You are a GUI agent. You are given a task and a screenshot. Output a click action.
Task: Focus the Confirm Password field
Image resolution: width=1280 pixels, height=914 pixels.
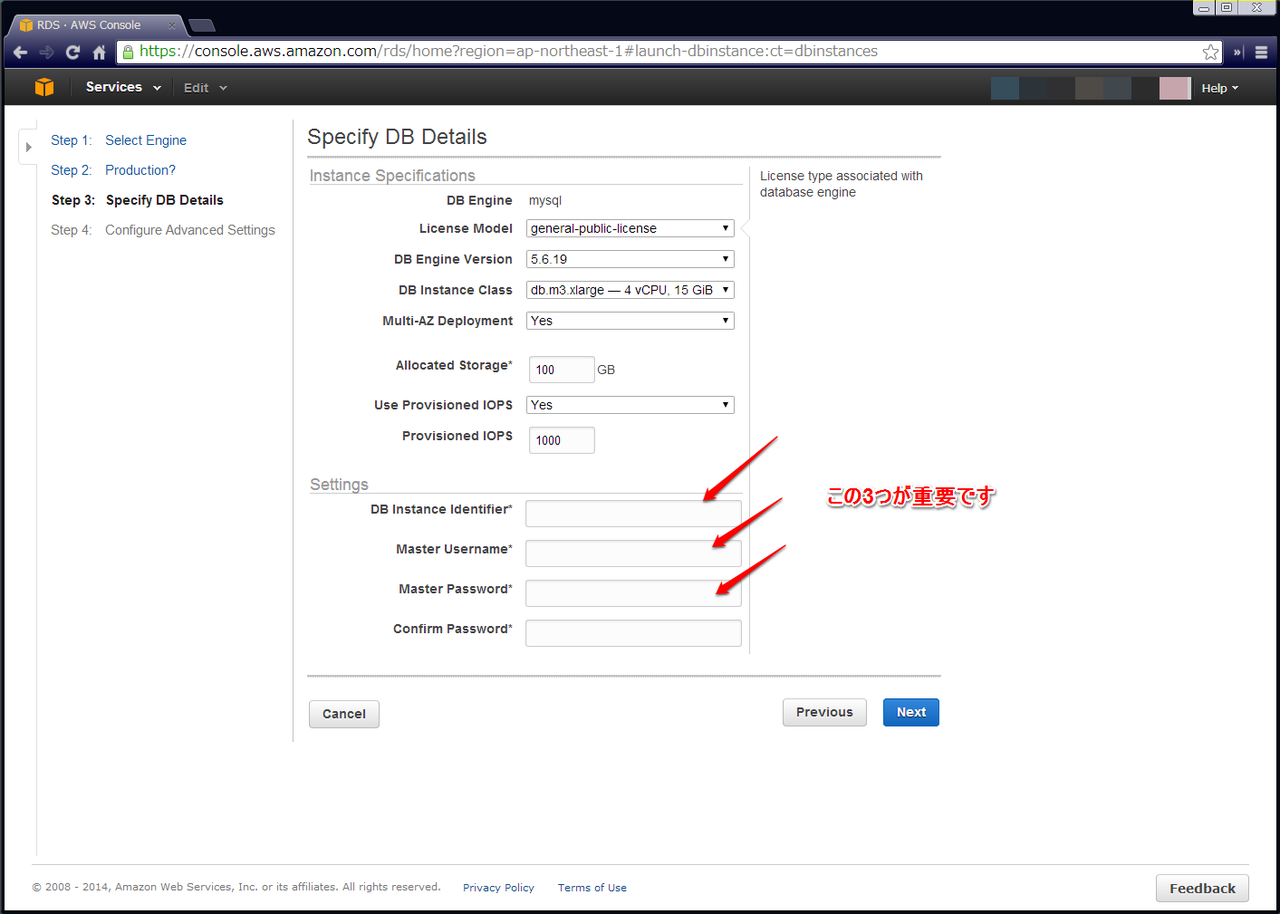click(634, 633)
